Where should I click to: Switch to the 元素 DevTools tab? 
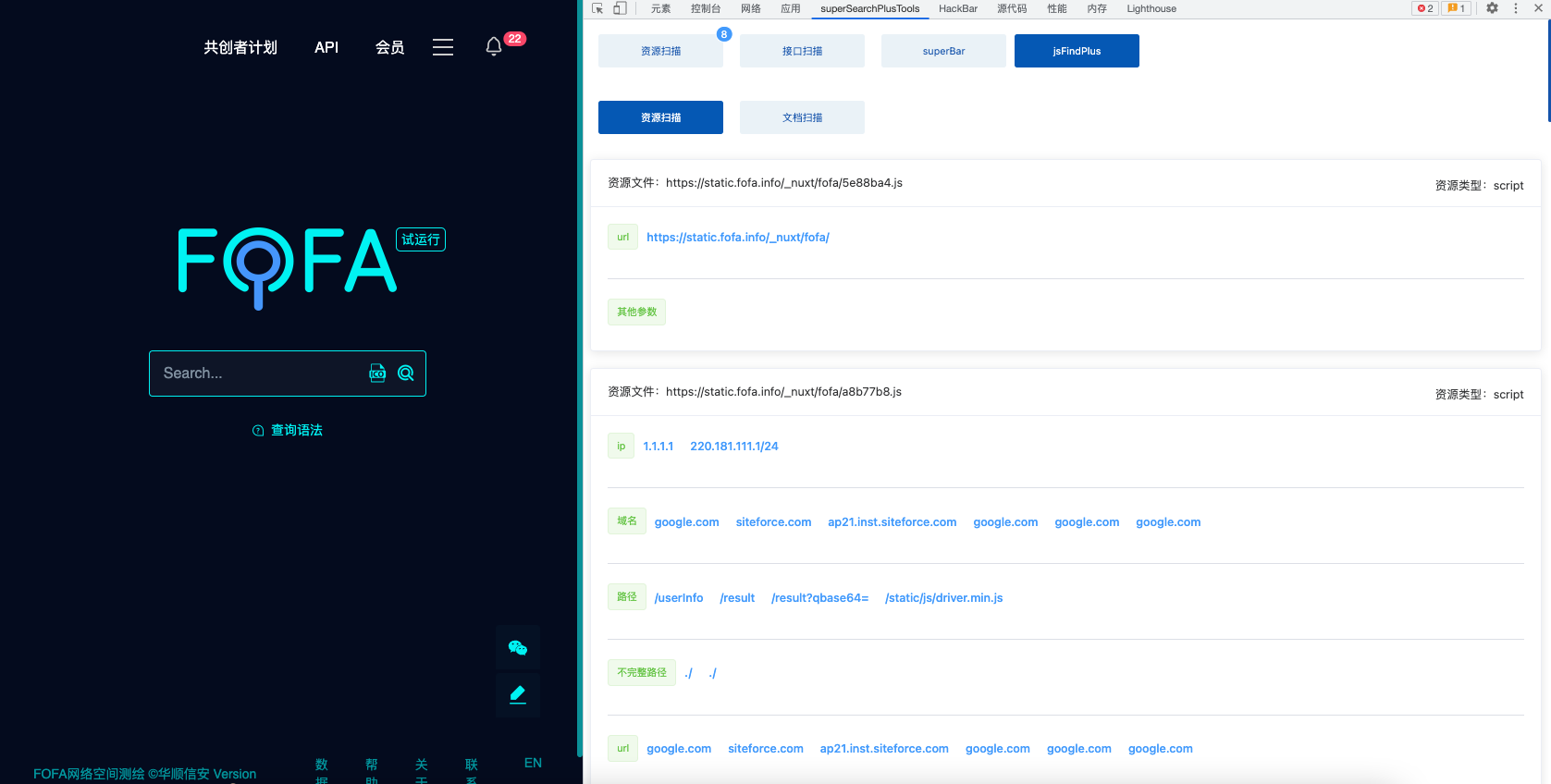660,8
